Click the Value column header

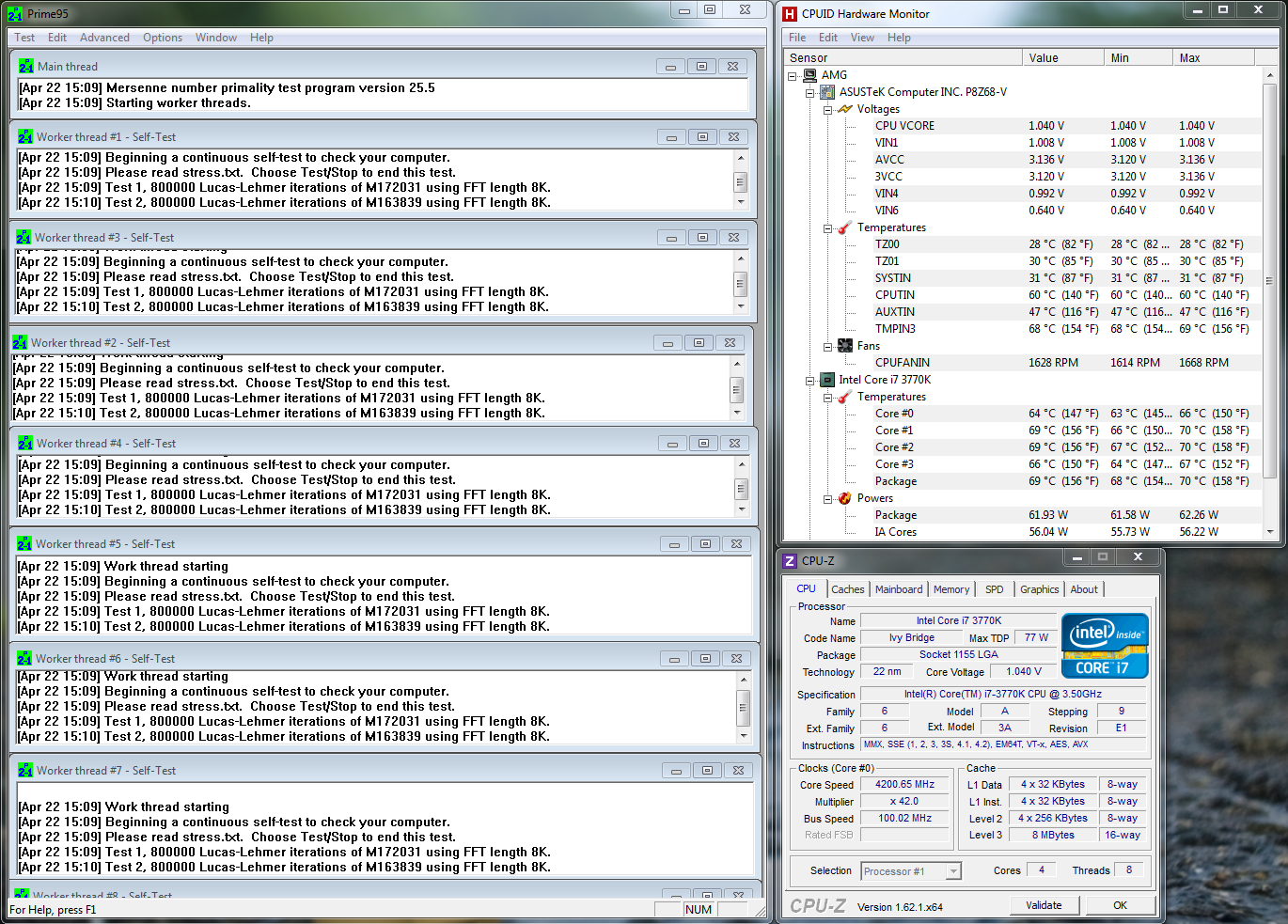click(1062, 57)
